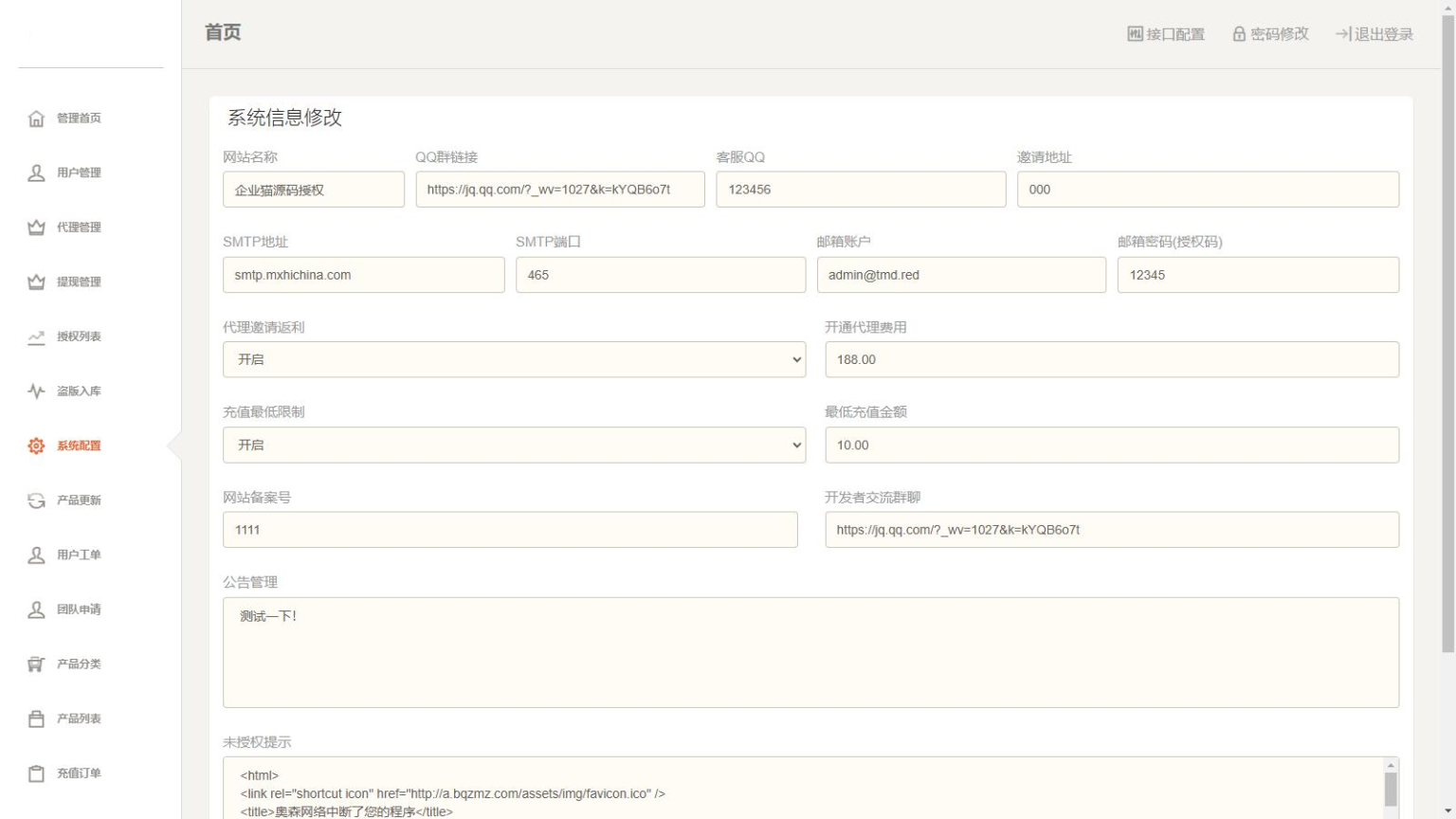Click the 接口配置 link in header

coord(1165,34)
